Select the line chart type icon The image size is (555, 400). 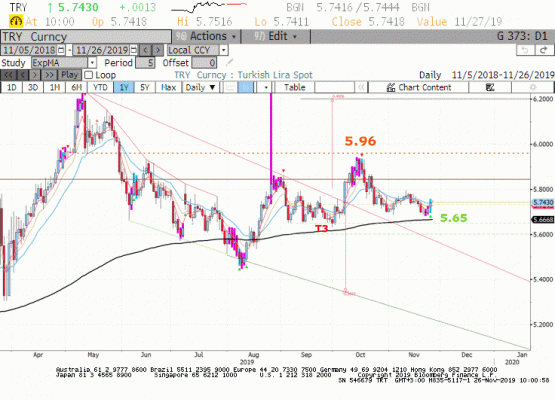click(230, 87)
